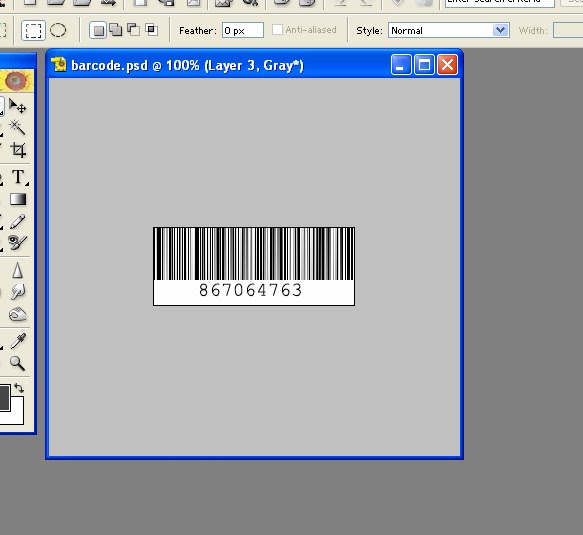Screen dimensions: 583x535
Task: Select the Gradient tool
Action: pyautogui.click(x=18, y=199)
